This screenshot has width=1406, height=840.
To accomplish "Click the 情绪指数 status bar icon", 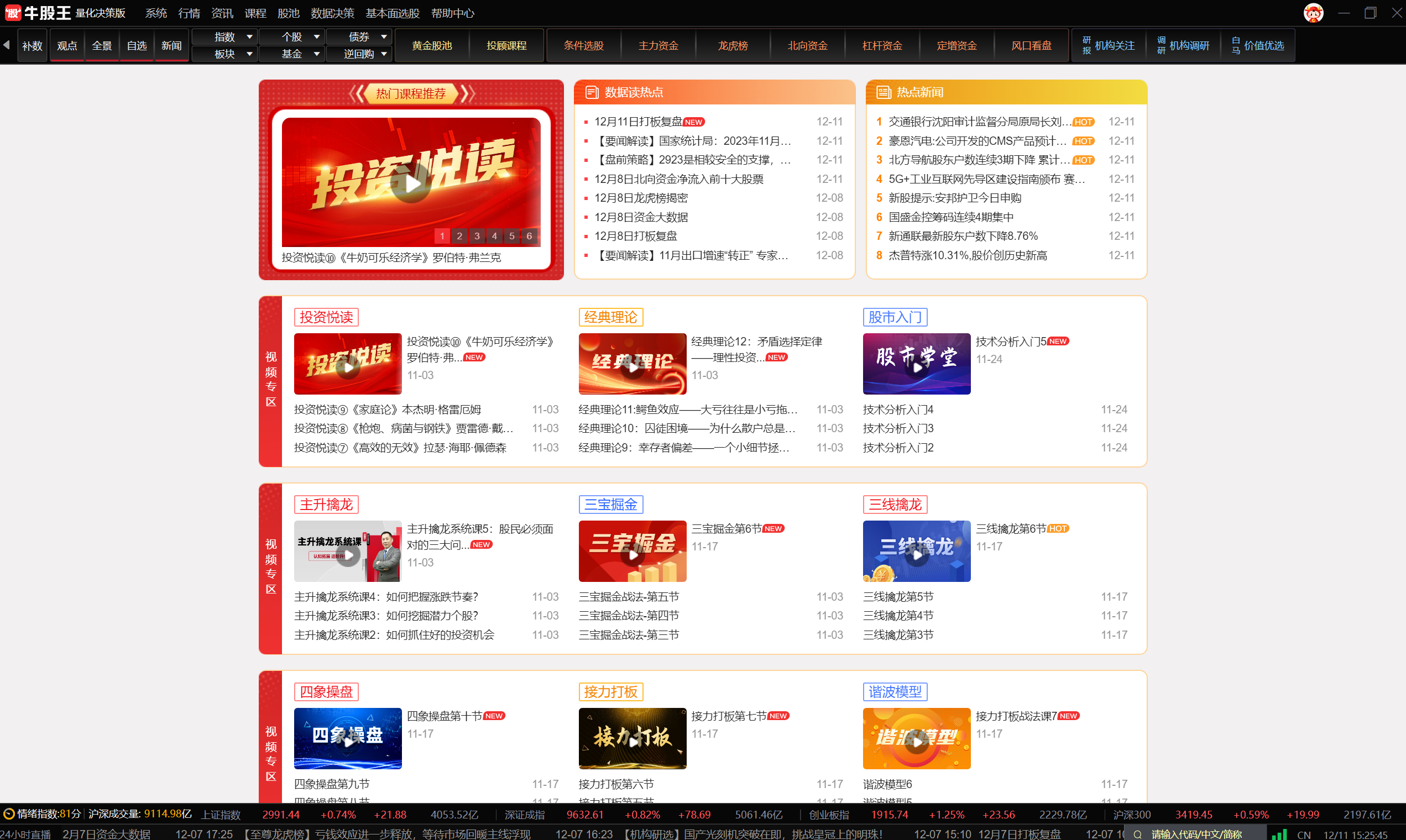I will tap(8, 814).
